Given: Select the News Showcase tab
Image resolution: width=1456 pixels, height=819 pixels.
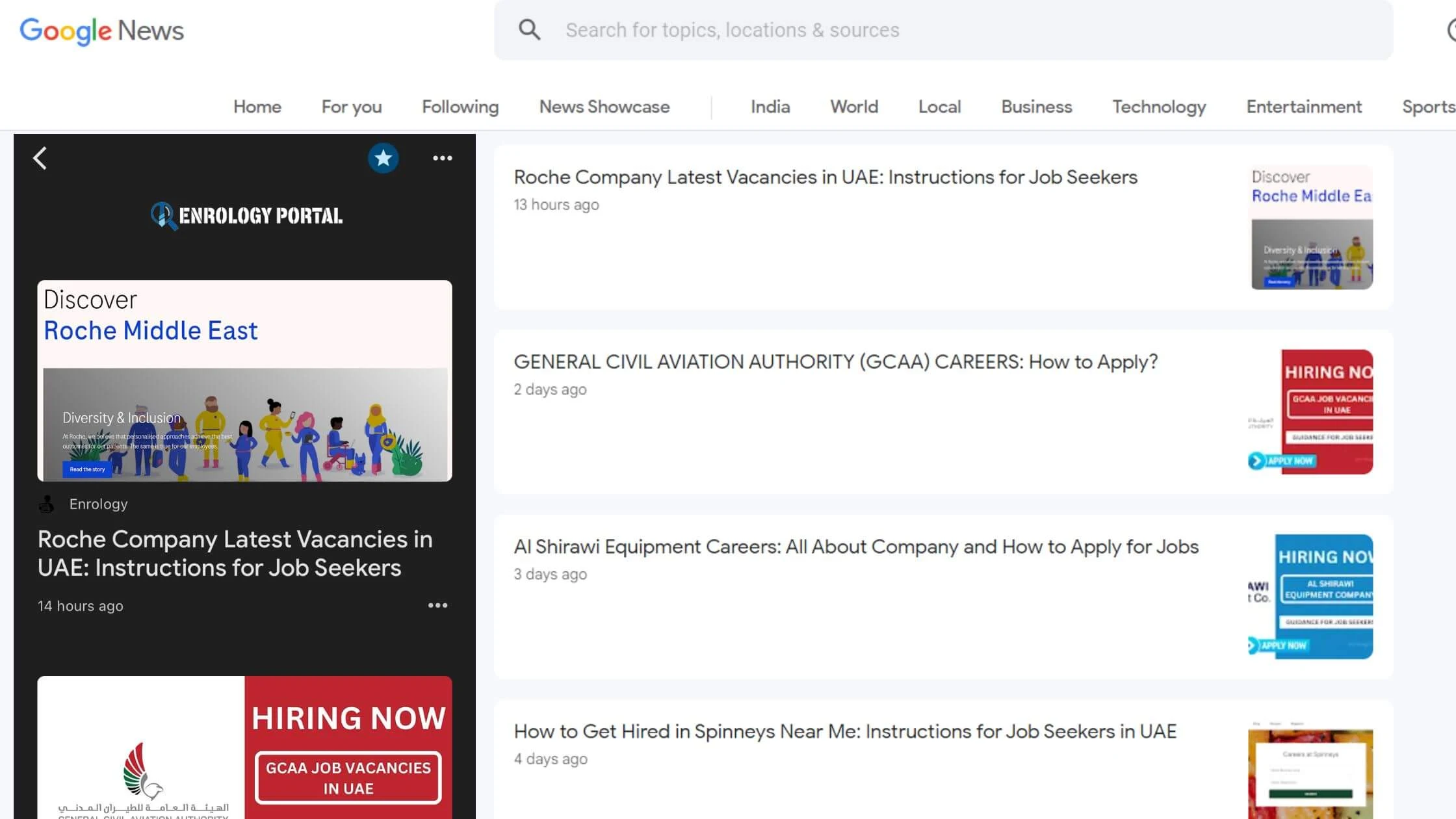Looking at the screenshot, I should click(604, 107).
